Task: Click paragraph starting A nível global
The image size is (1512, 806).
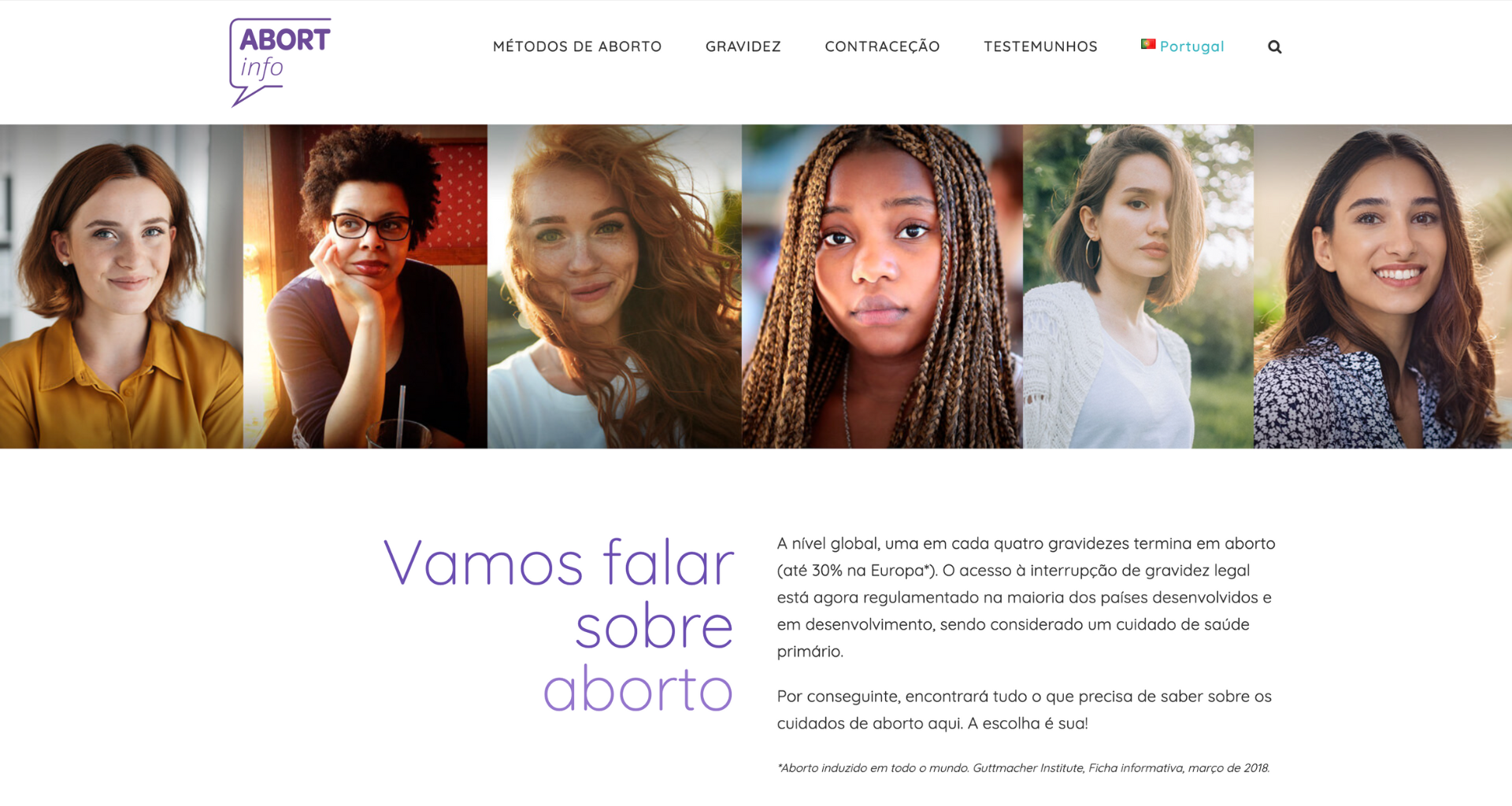Action: [x=1025, y=597]
